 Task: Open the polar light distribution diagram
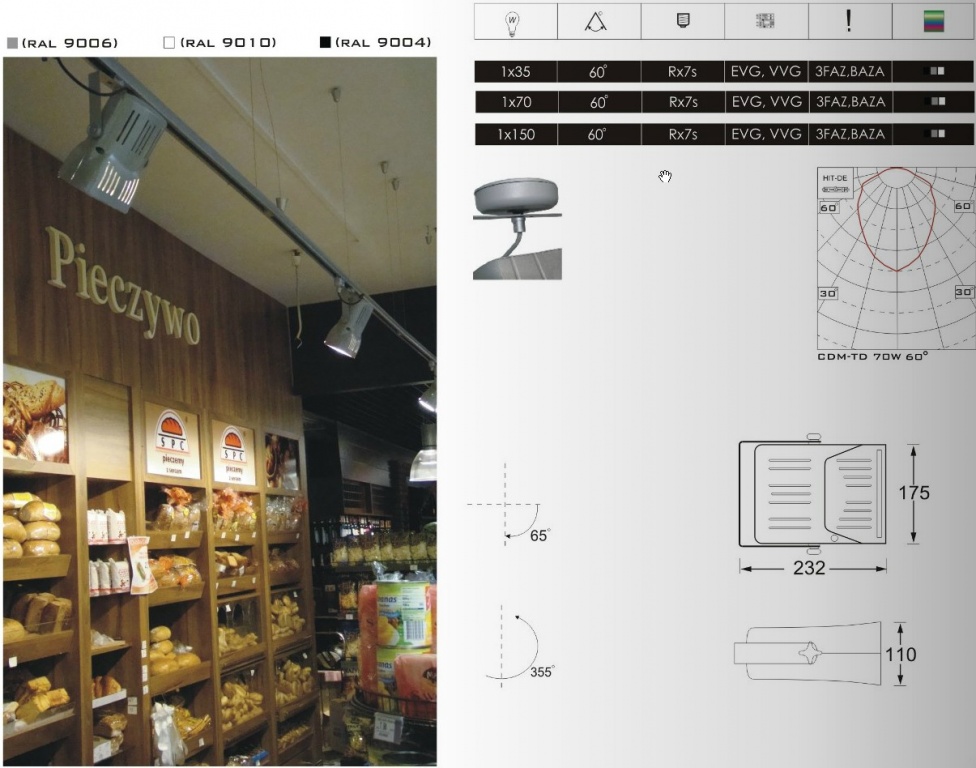(896, 258)
